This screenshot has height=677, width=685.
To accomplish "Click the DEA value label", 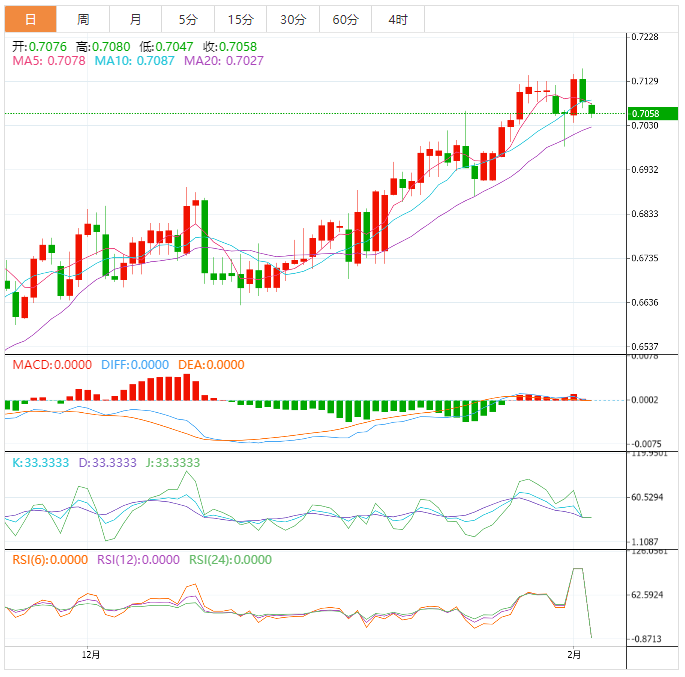I will (x=210, y=365).
